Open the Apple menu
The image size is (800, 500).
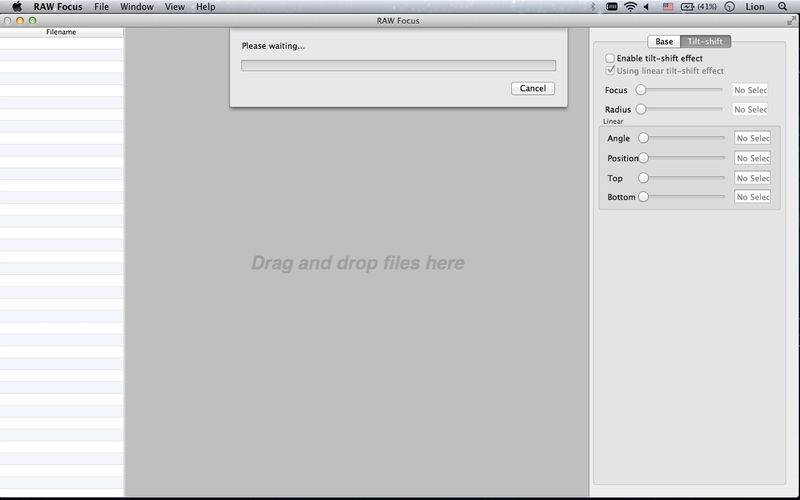click(17, 7)
